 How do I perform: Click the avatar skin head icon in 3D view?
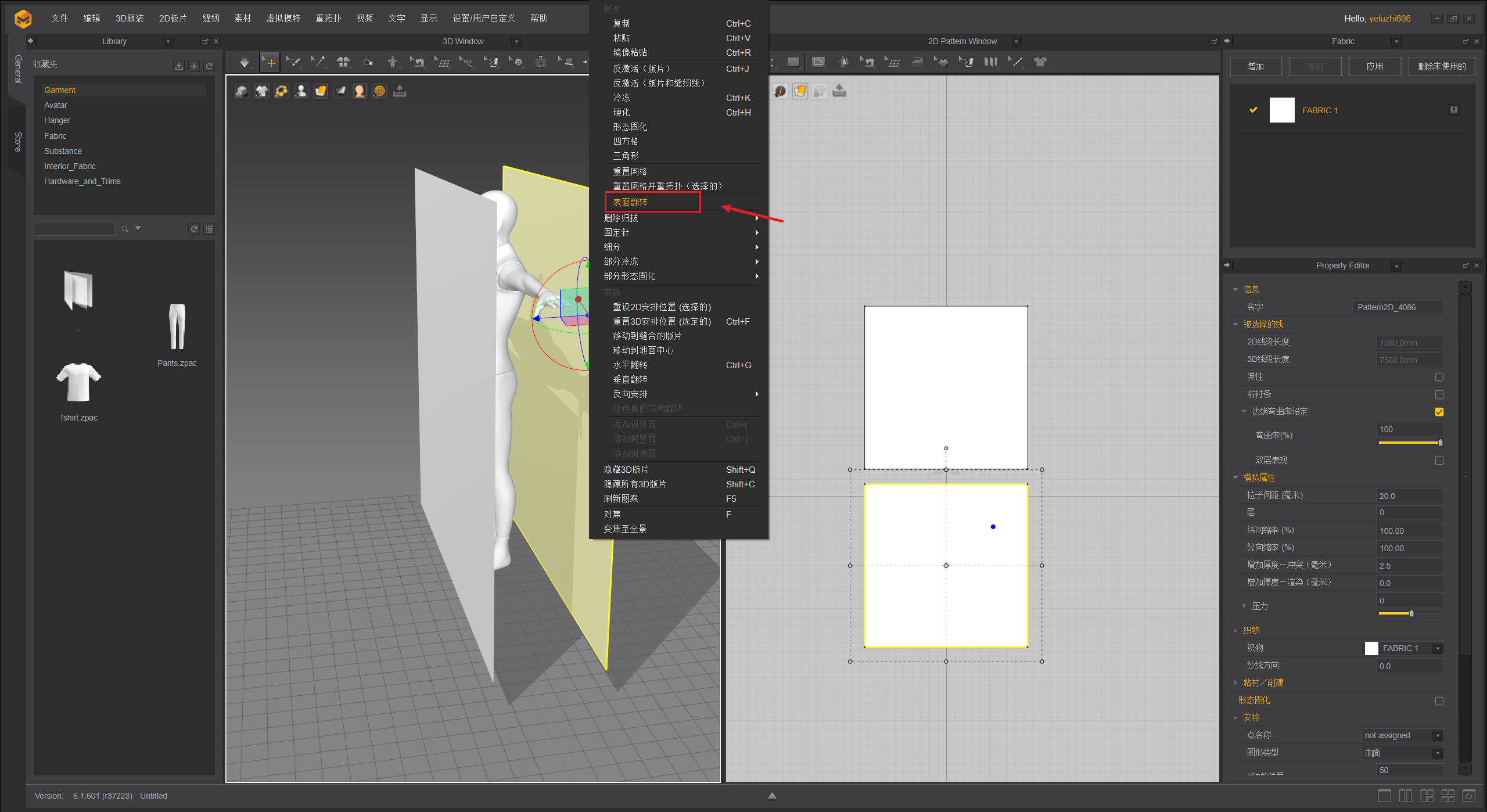pos(360,91)
